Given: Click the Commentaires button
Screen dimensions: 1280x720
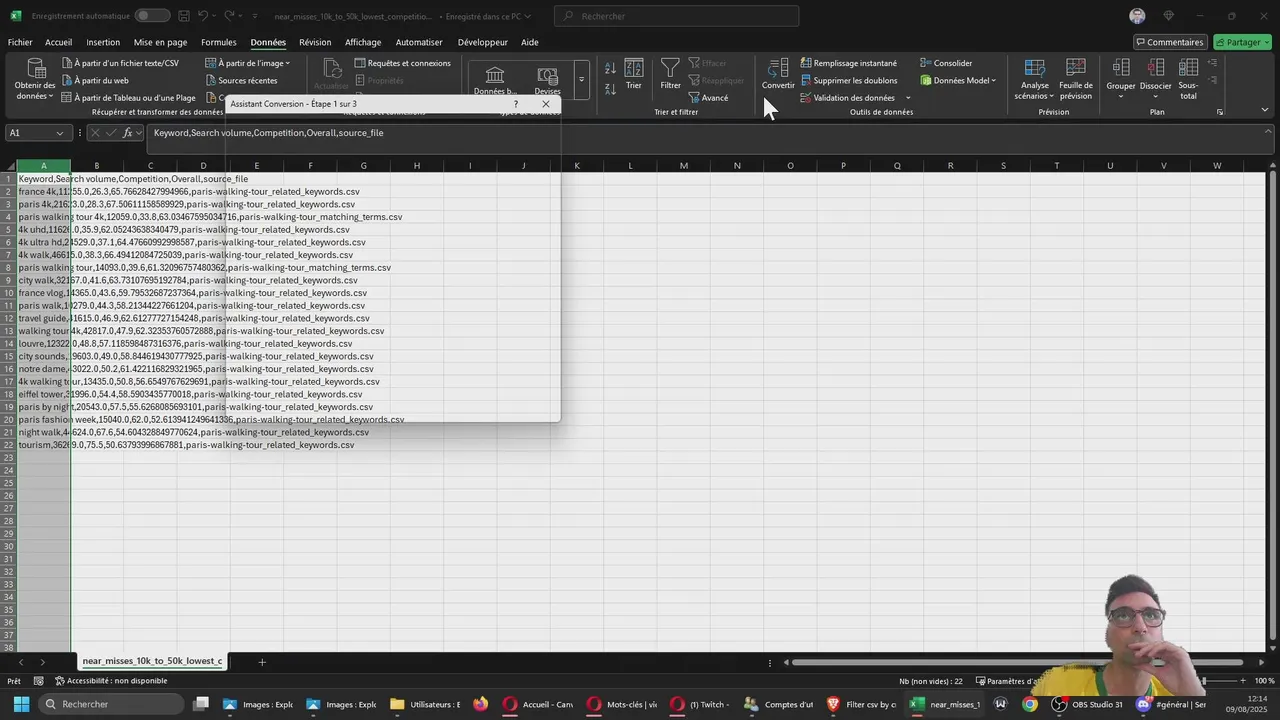Looking at the screenshot, I should click(x=1169, y=42).
